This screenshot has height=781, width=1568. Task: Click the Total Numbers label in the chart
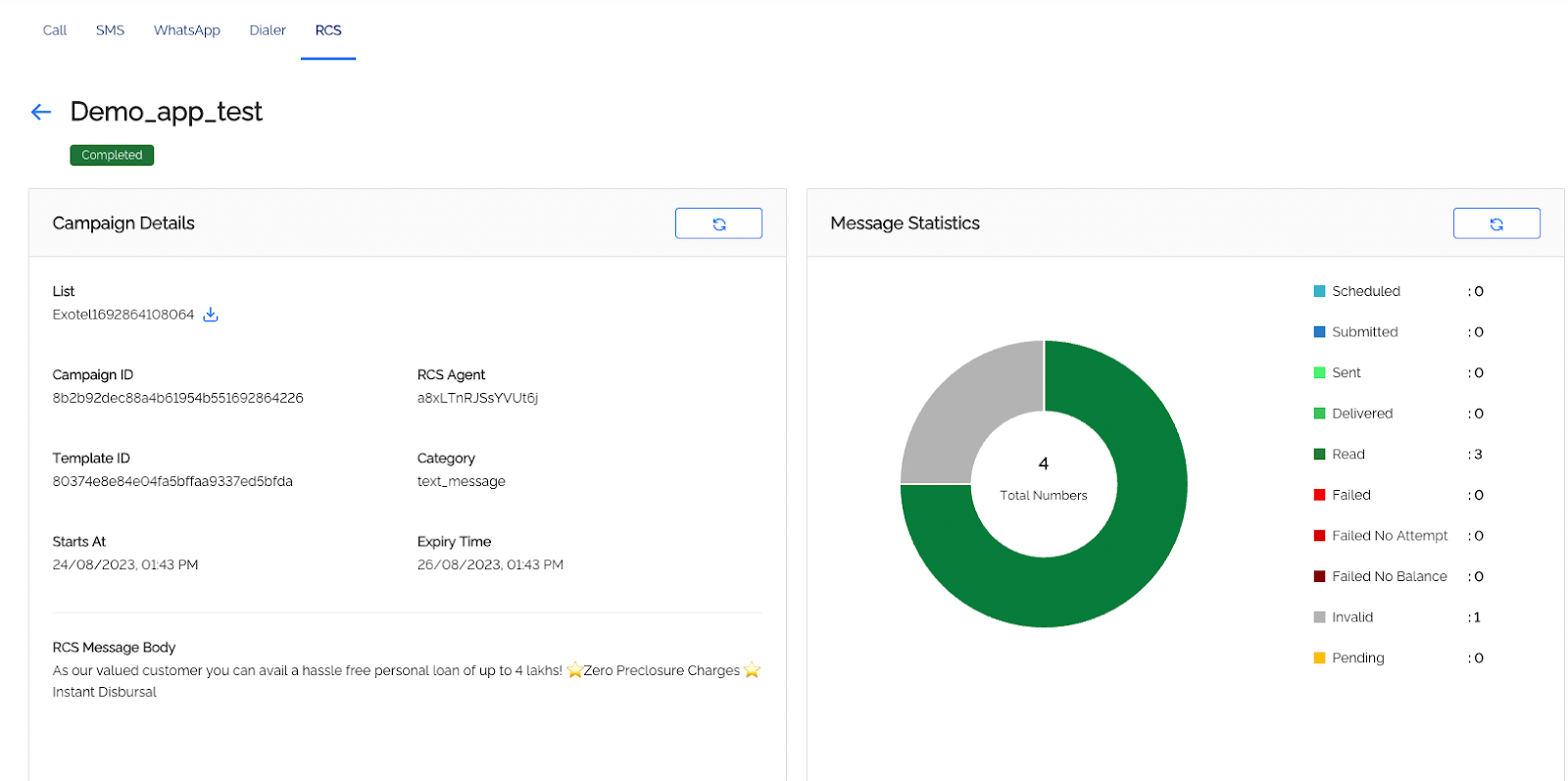[1044, 495]
